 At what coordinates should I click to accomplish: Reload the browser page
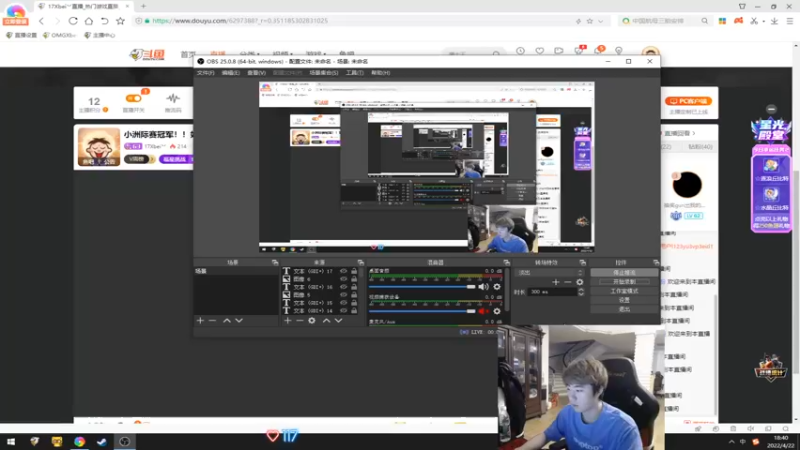tap(73, 21)
